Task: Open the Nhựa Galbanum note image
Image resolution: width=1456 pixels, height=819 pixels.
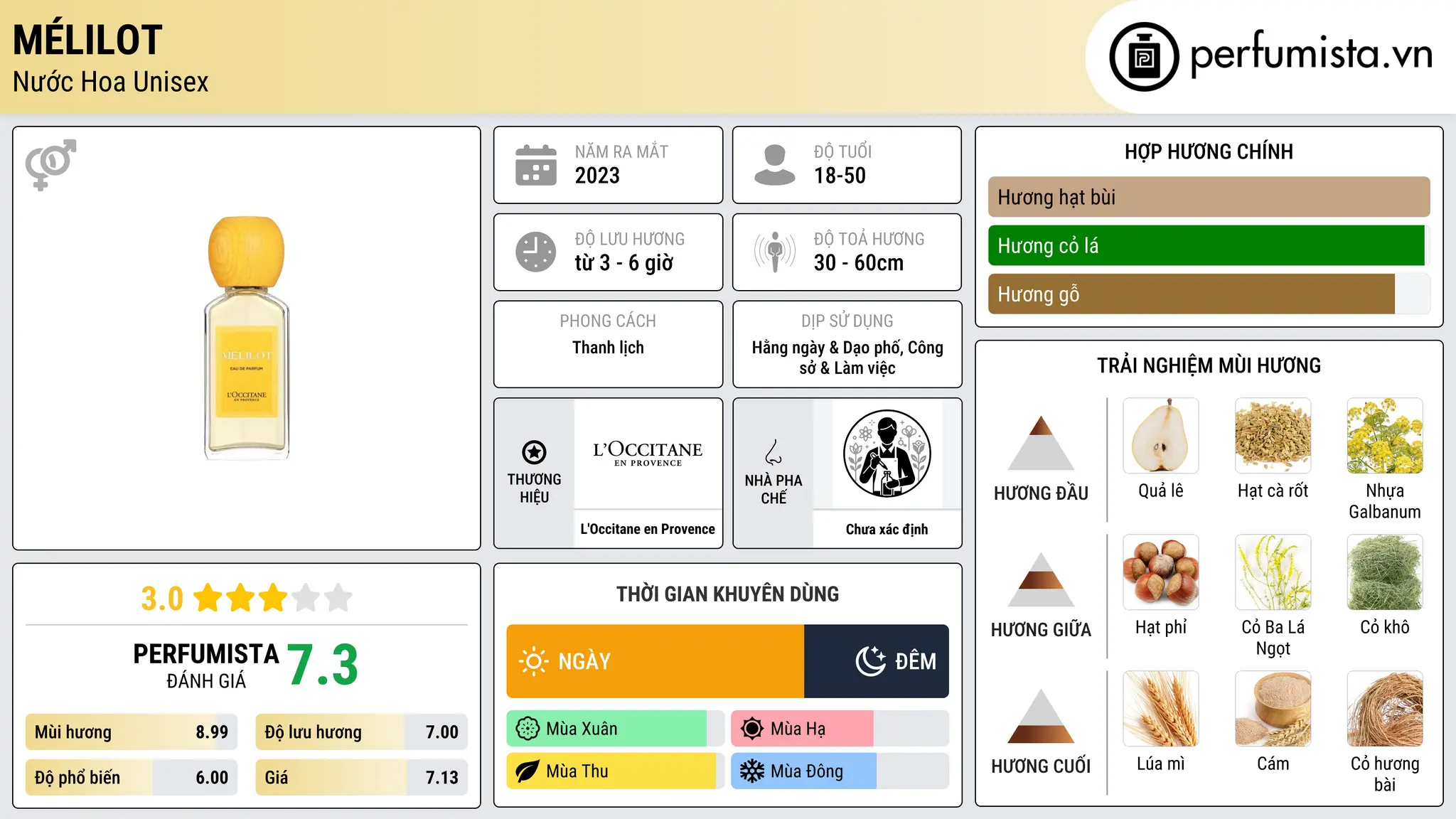Action: [x=1385, y=436]
